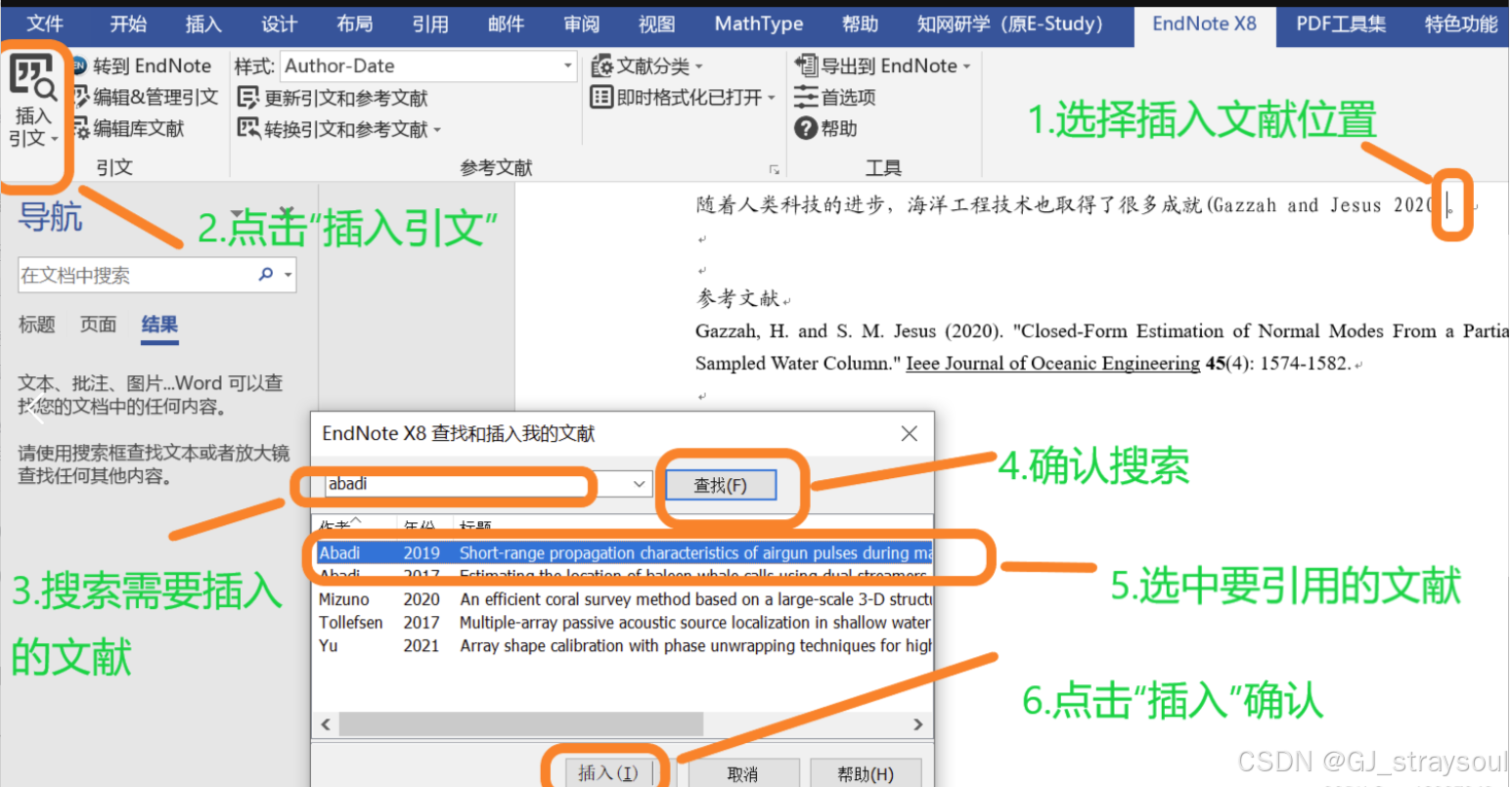The width and height of the screenshot is (1512, 787).
Task: Open 转换引文和参考文献 menu
Action: coord(338,129)
